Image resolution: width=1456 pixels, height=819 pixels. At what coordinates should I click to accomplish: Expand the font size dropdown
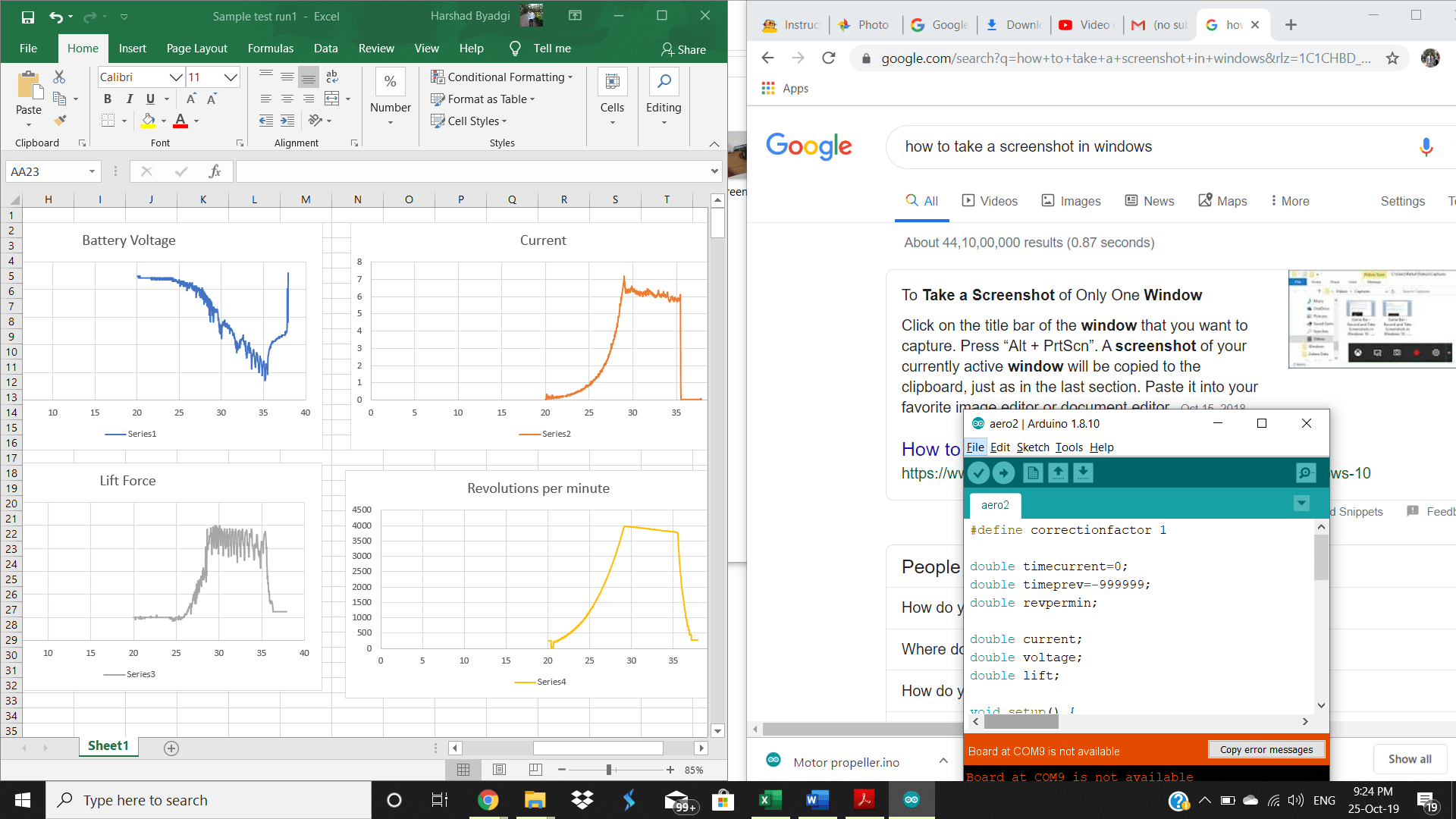(x=231, y=77)
